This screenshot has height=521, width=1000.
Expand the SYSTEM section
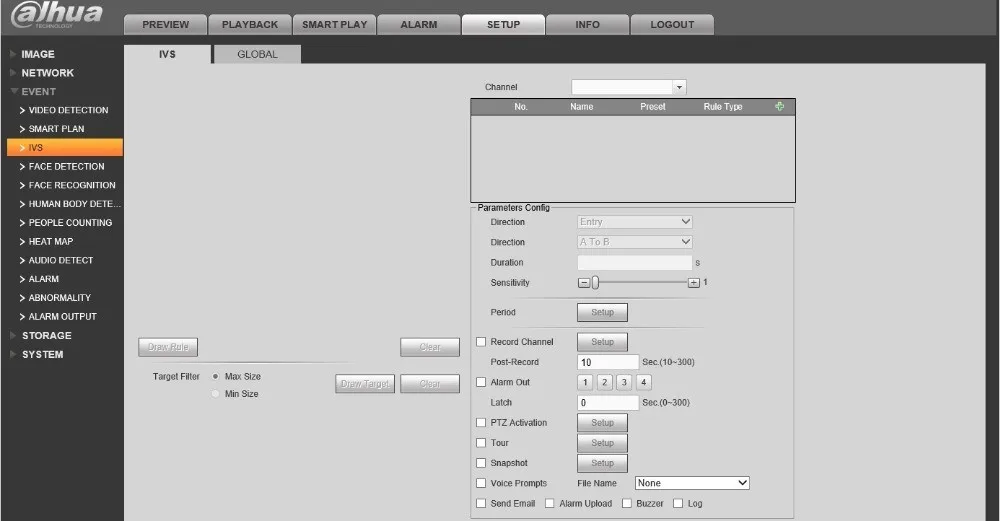click(42, 355)
